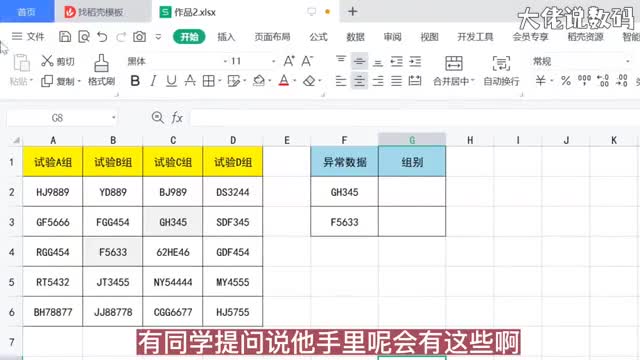Apply Percent style
The height and width of the screenshot is (360, 640).
[x=565, y=81]
